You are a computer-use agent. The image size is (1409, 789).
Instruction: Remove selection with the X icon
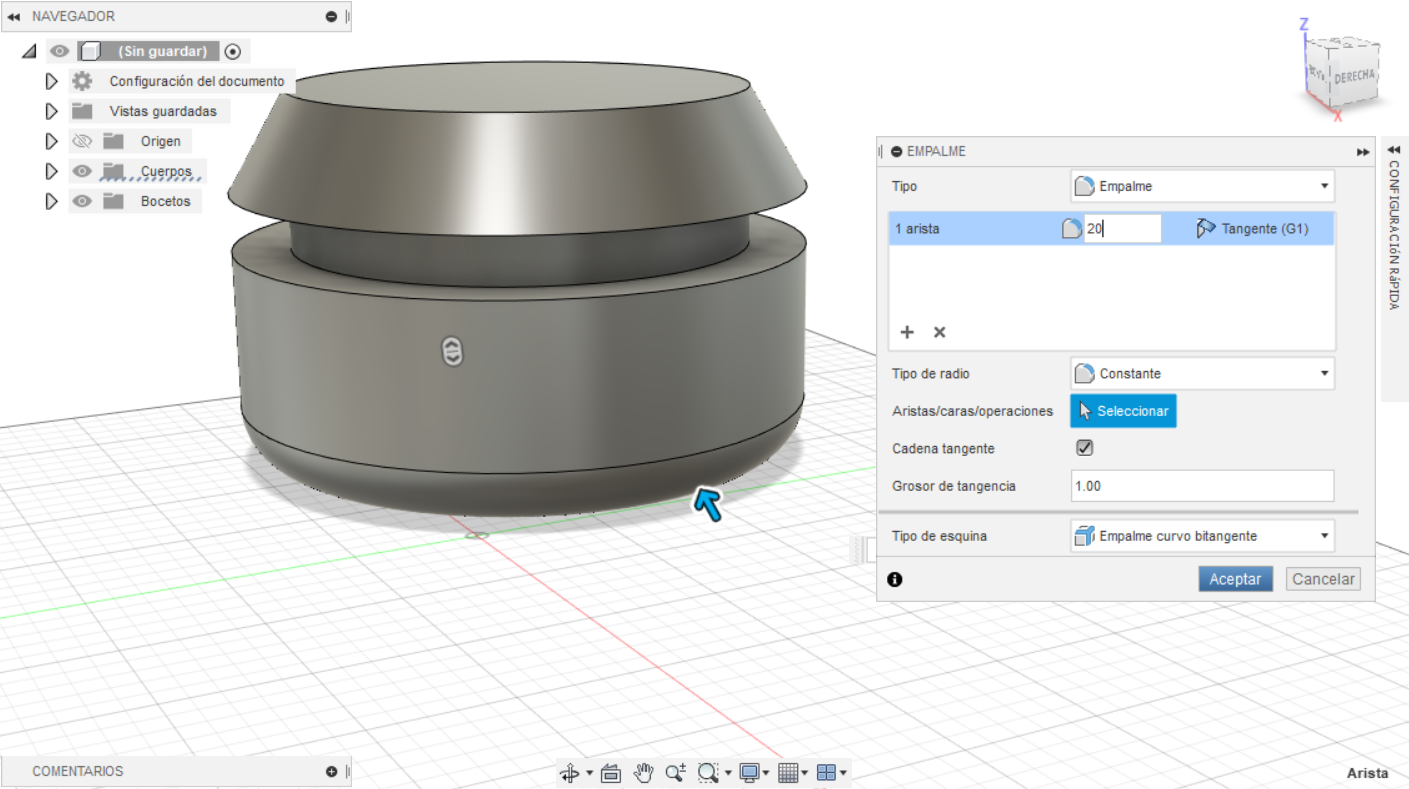tap(939, 332)
